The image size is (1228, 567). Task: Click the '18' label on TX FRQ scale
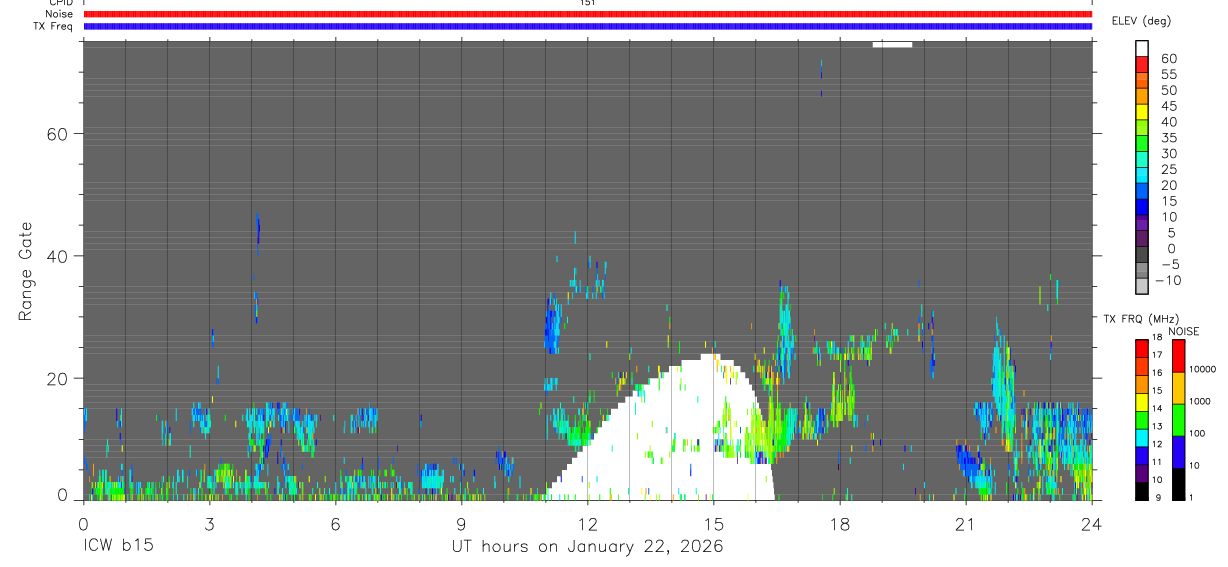point(1157,337)
